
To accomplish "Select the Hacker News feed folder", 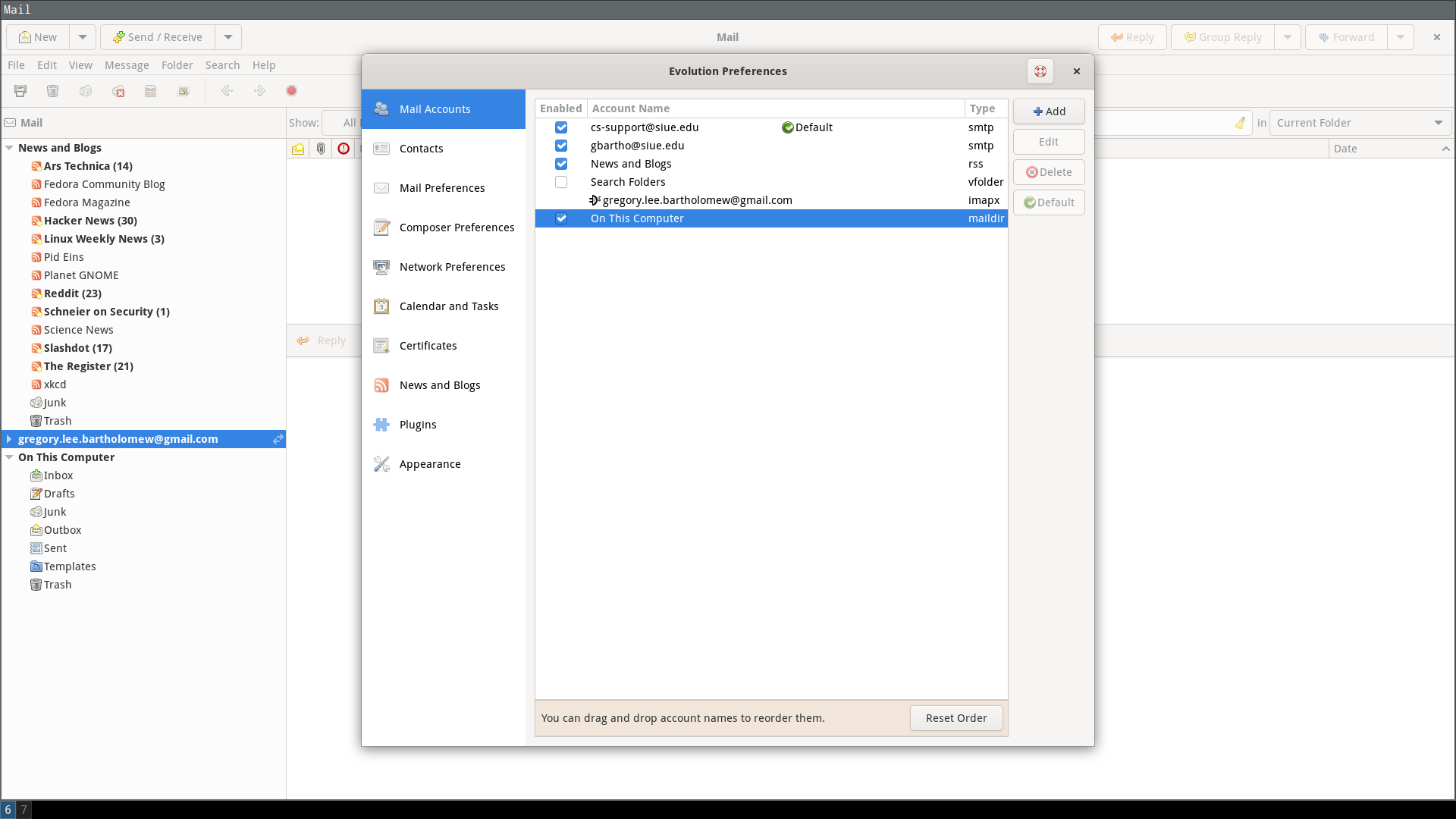I will click(89, 221).
